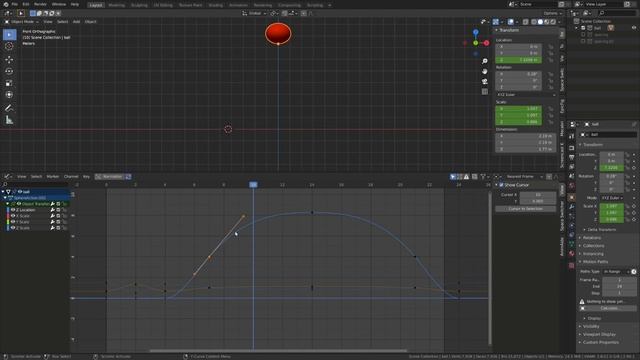Screen dimensions: 640x360
Task: Select the Annotate pencil tool
Action: (x=9, y=108)
